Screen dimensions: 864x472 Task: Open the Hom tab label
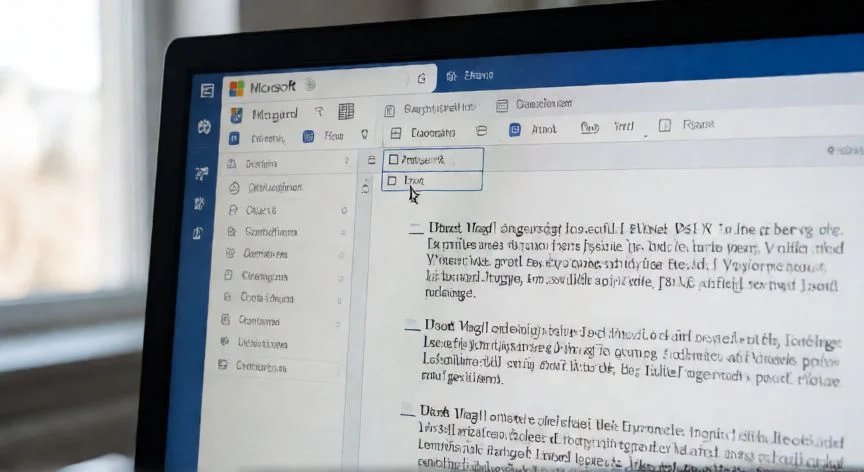tap(333, 135)
